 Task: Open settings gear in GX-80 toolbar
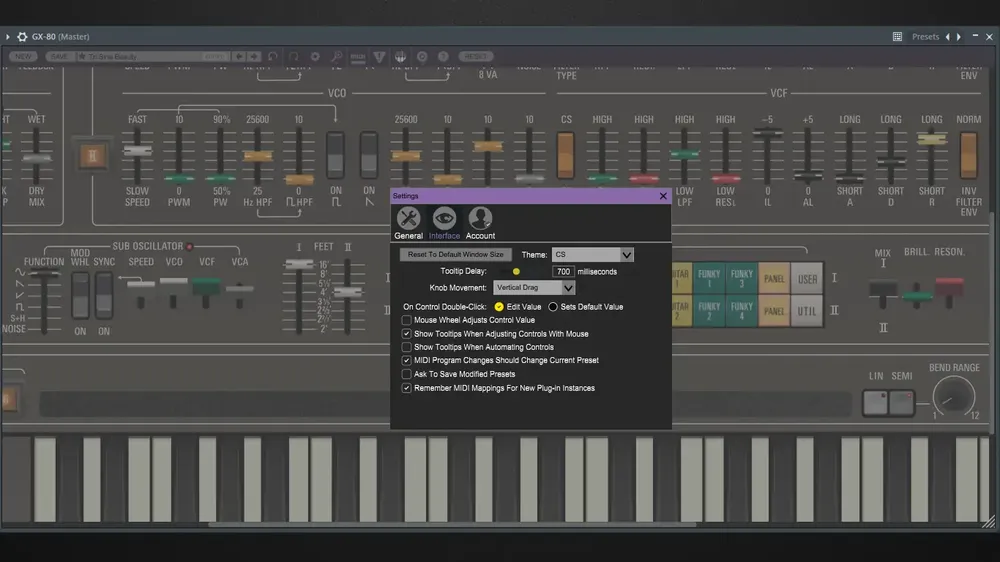point(315,57)
